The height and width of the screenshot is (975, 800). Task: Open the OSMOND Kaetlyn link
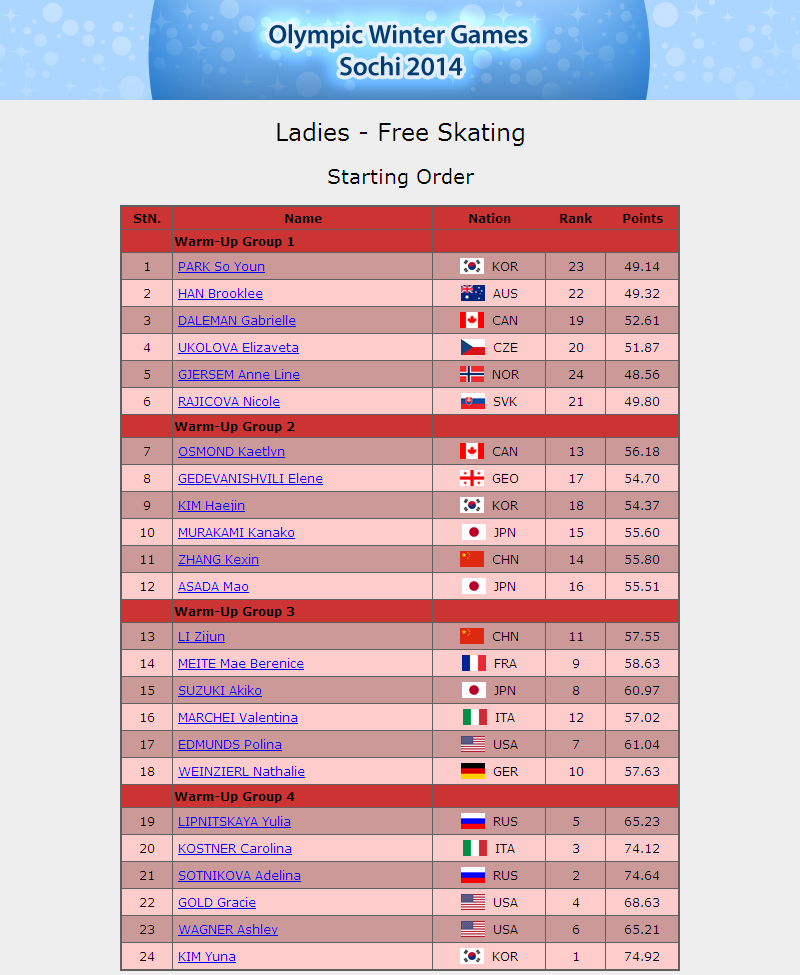coord(231,451)
